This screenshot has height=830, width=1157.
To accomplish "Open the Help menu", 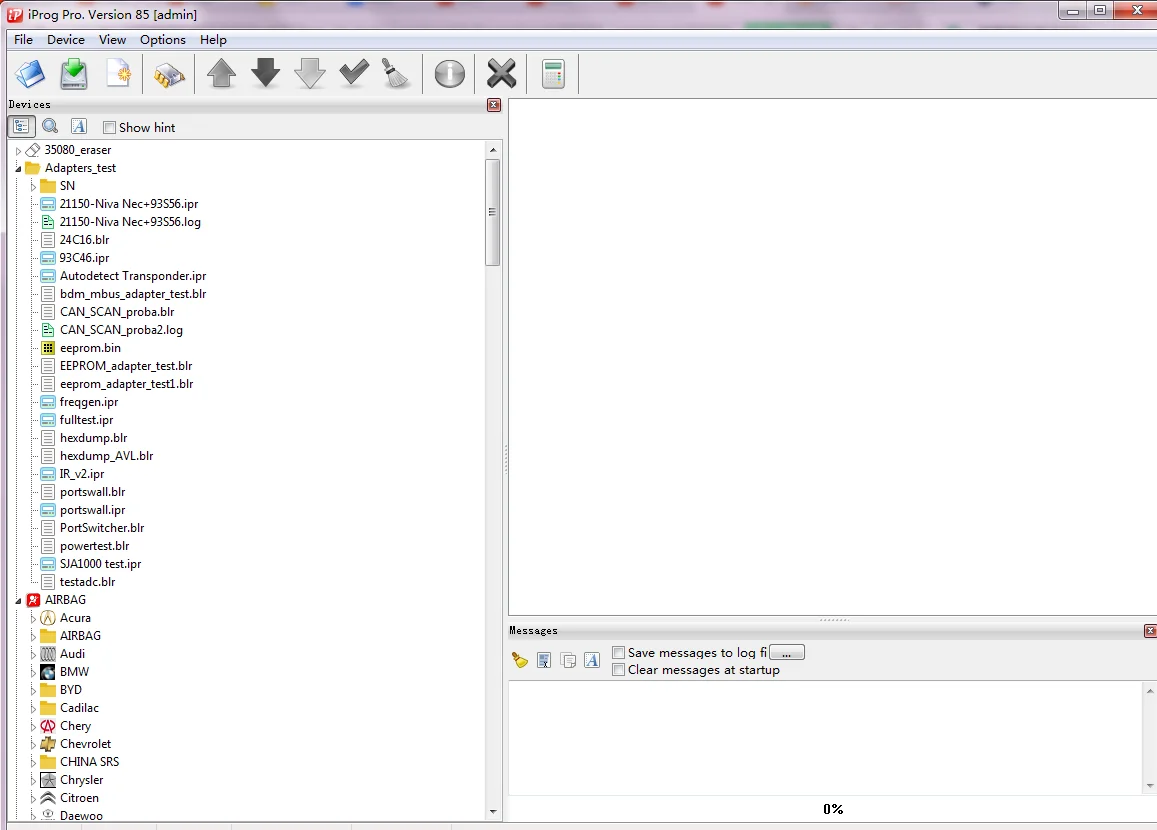I will pyautogui.click(x=213, y=40).
